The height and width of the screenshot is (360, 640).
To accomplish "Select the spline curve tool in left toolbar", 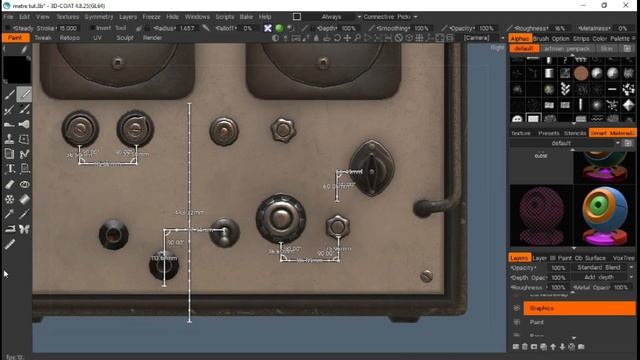I will pyautogui.click(x=24, y=154).
